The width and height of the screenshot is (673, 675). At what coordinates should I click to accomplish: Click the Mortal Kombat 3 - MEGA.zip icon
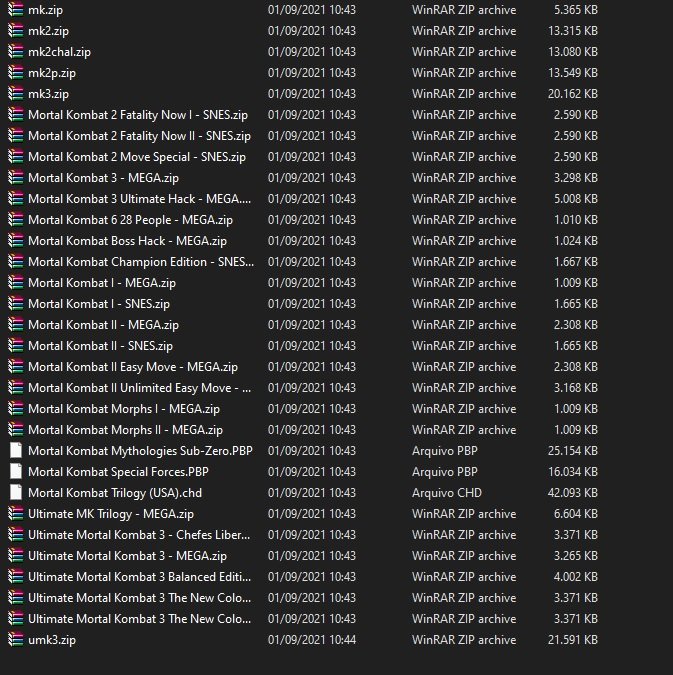16,178
